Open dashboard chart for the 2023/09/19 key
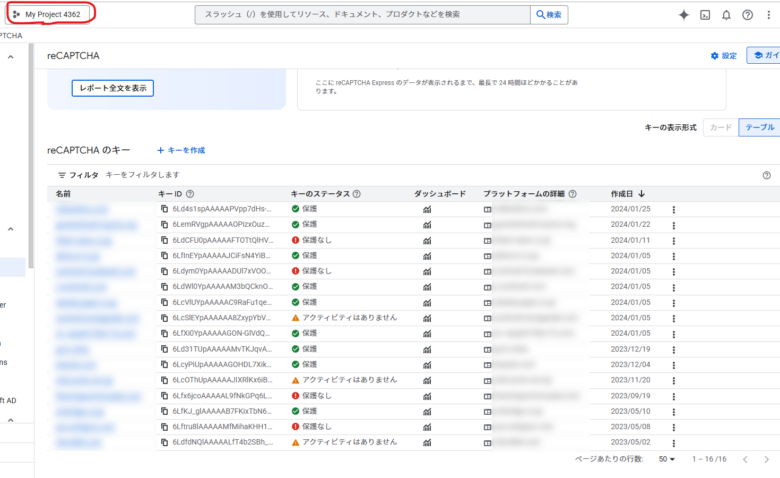 click(427, 396)
